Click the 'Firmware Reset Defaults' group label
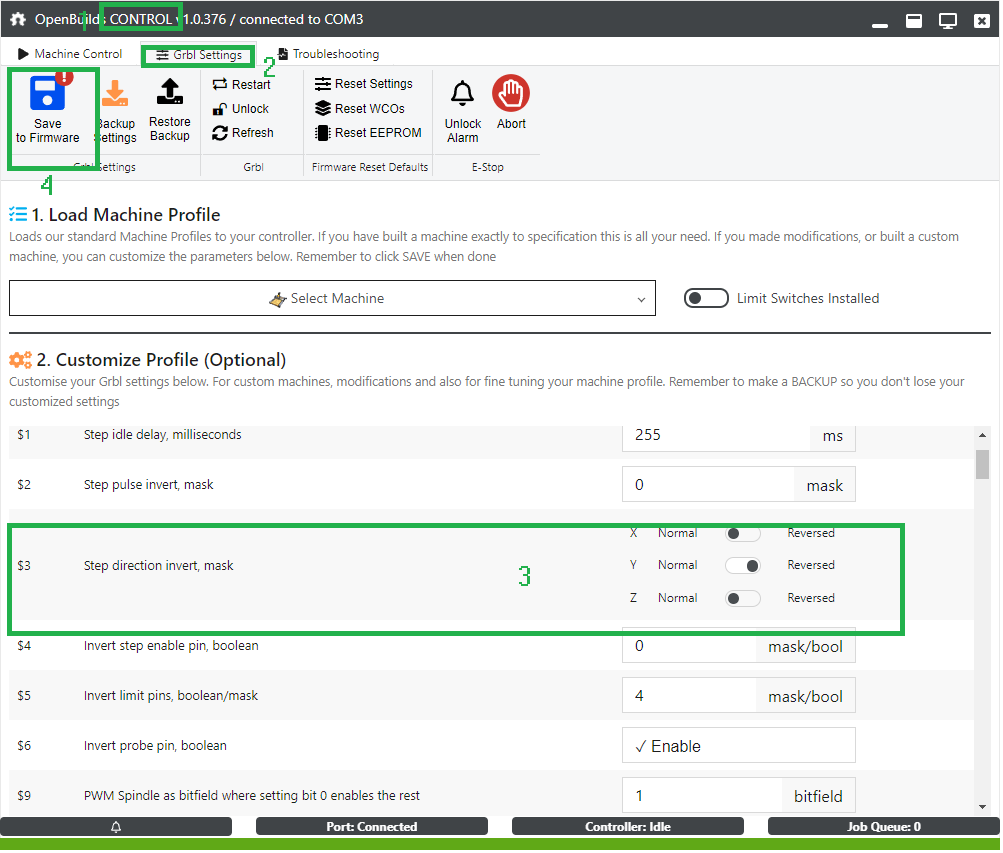Screen dimensions: 1003x853 [x=370, y=168]
